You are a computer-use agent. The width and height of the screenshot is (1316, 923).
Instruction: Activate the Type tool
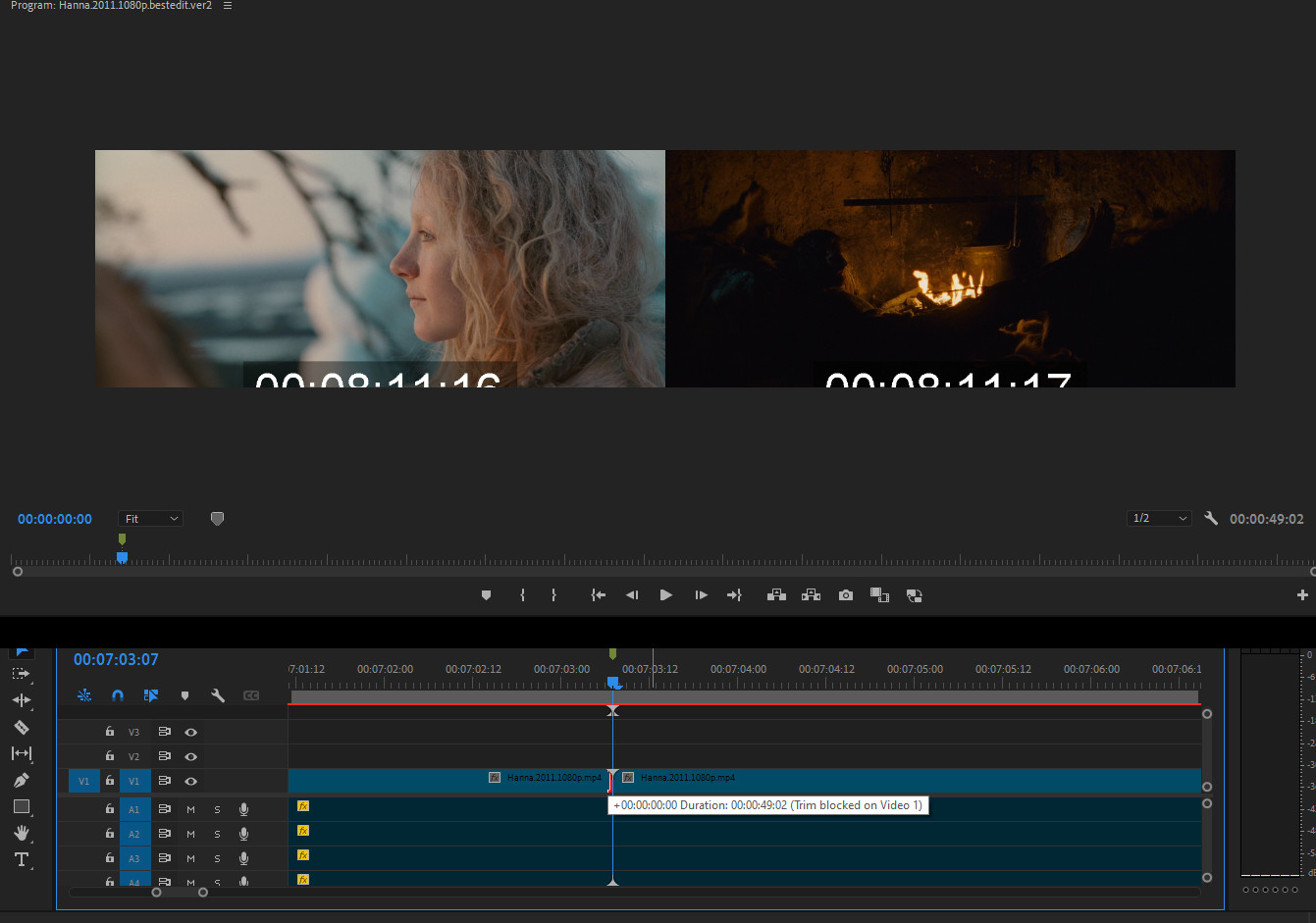[x=21, y=859]
